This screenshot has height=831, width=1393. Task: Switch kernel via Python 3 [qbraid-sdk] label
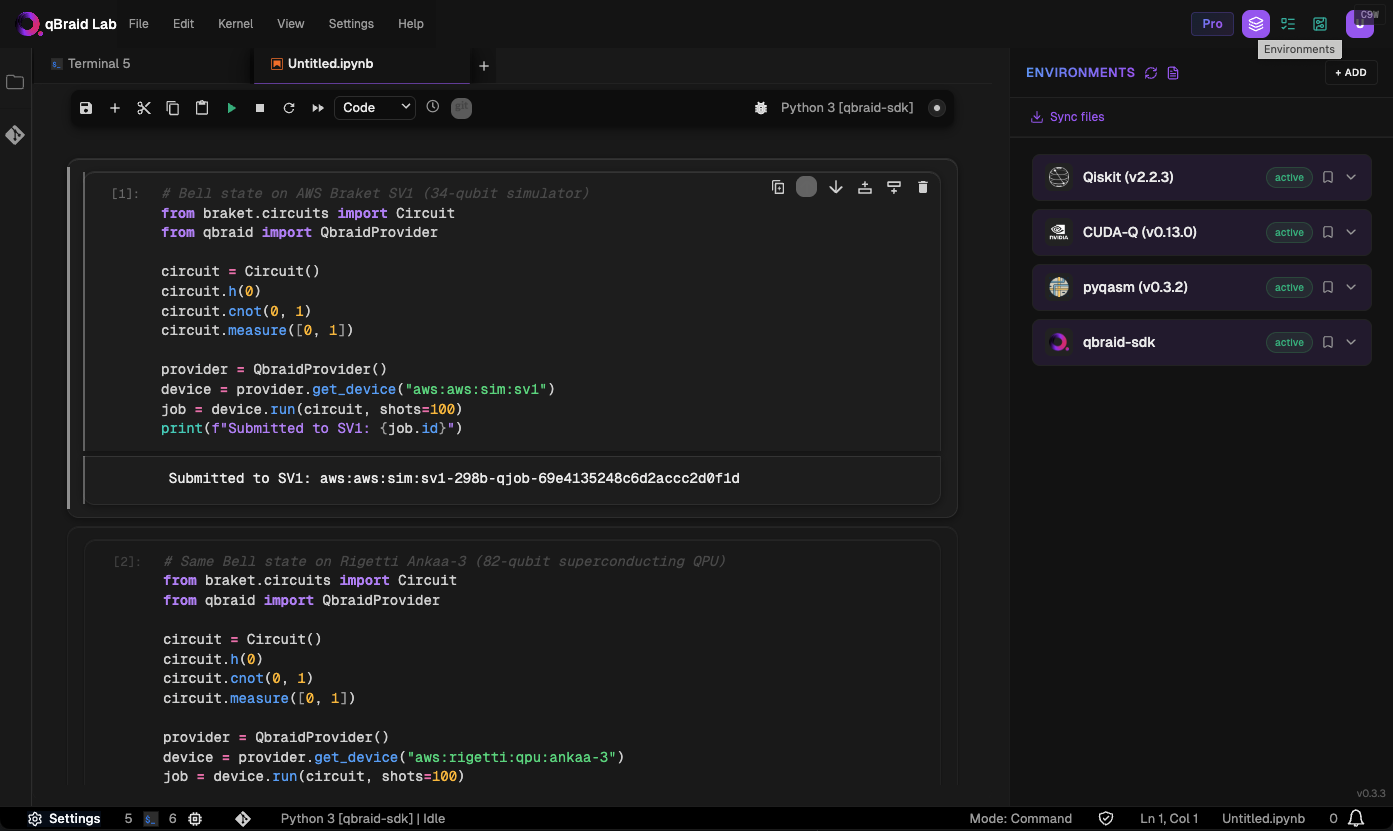point(847,108)
